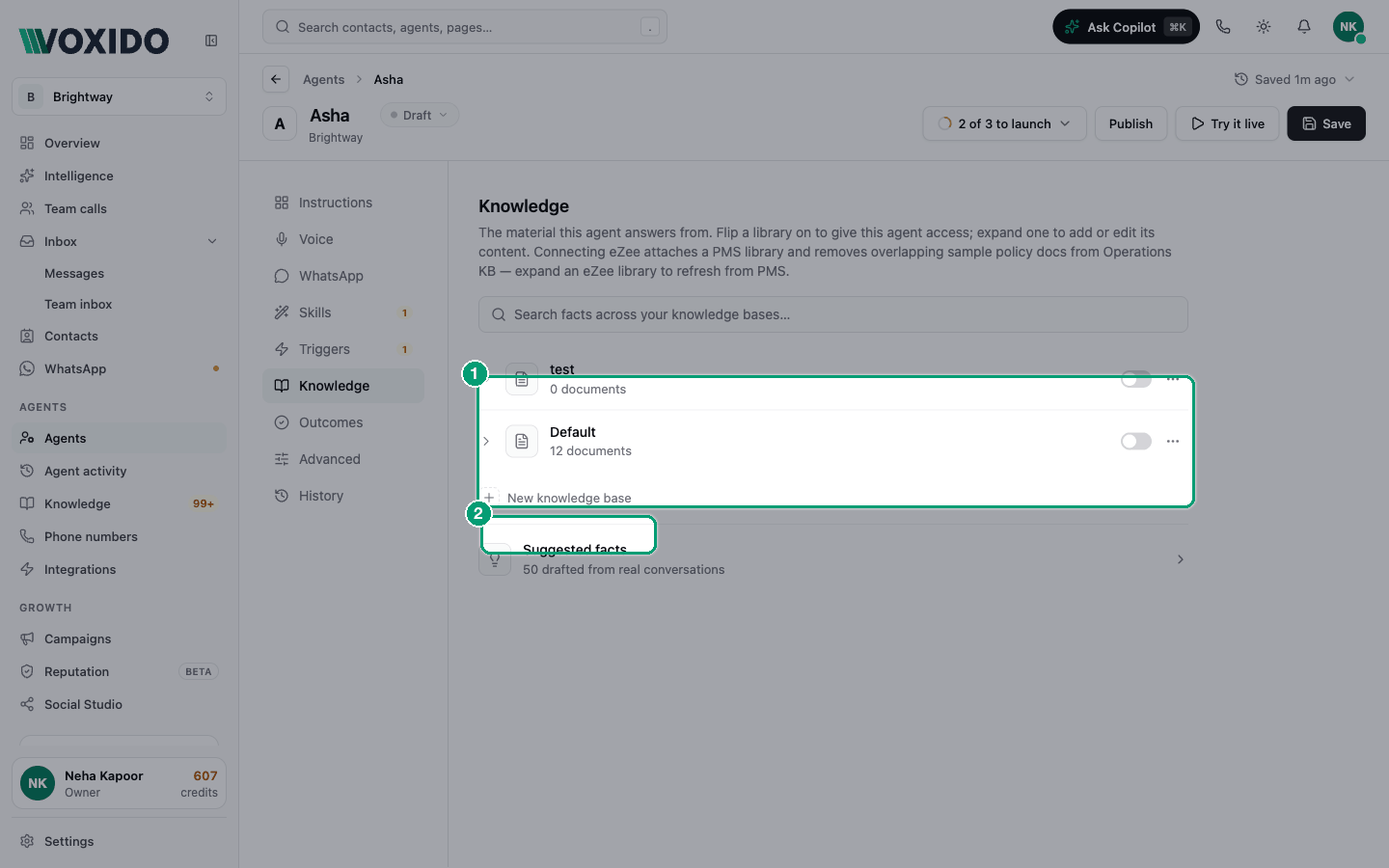Open Campaigns page
The height and width of the screenshot is (868, 1389).
point(119,638)
